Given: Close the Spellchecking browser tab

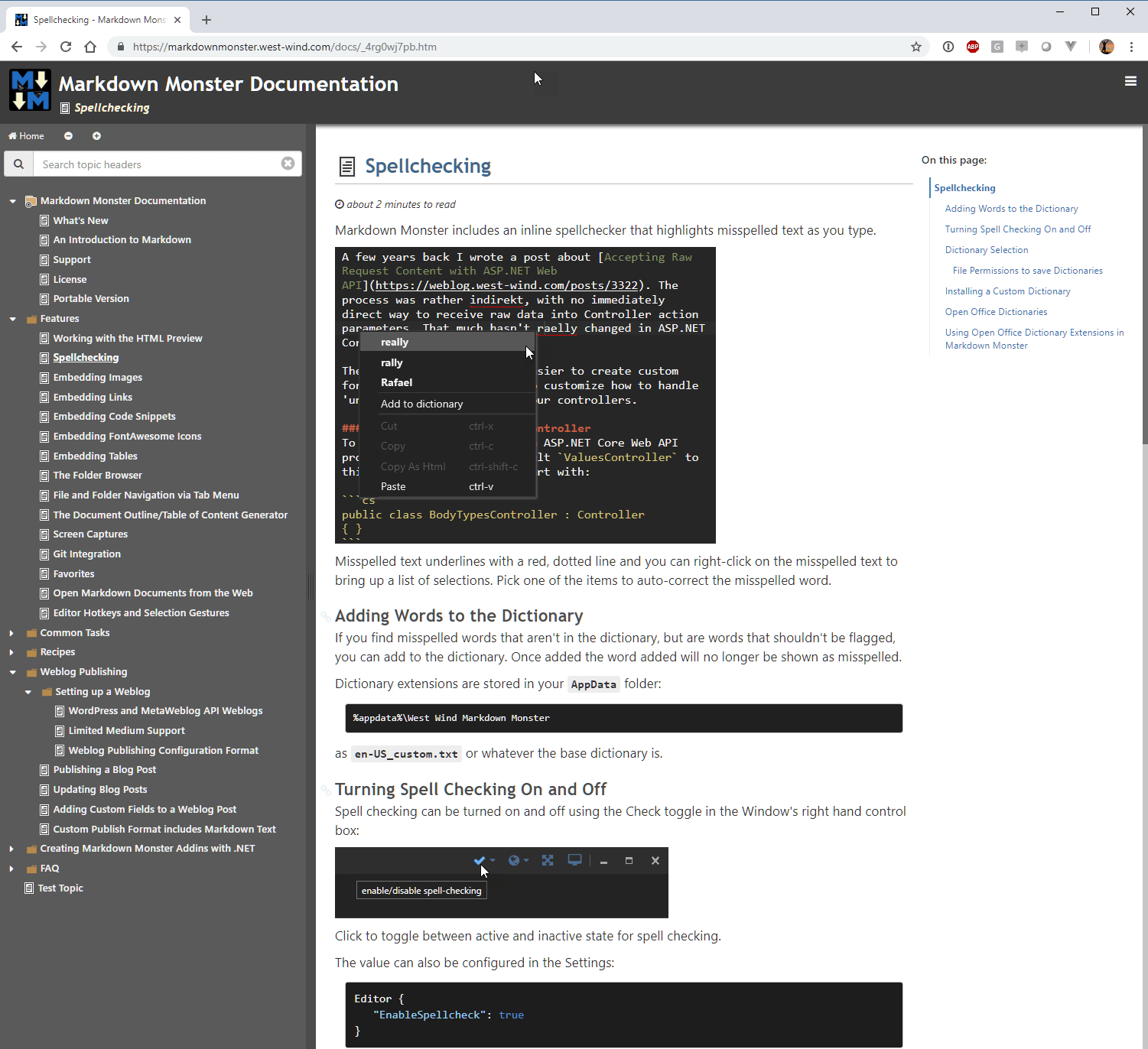Looking at the screenshot, I should 177,20.
